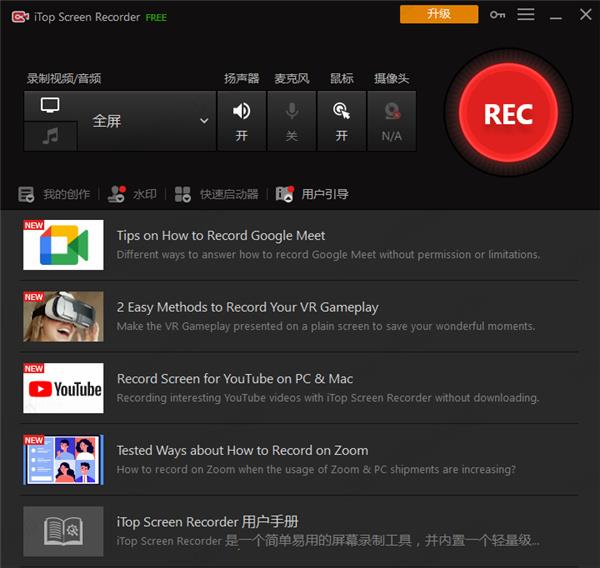The width and height of the screenshot is (600, 568).
Task: Click the 我的创作 list icon
Action: pos(26,194)
